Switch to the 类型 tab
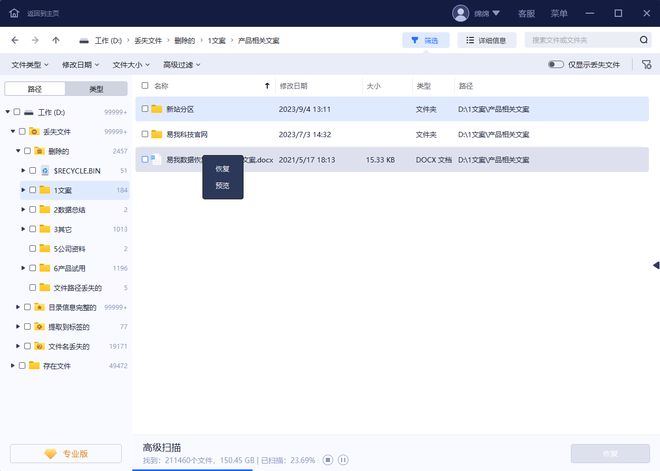This screenshot has height=471, width=660. 96,89
